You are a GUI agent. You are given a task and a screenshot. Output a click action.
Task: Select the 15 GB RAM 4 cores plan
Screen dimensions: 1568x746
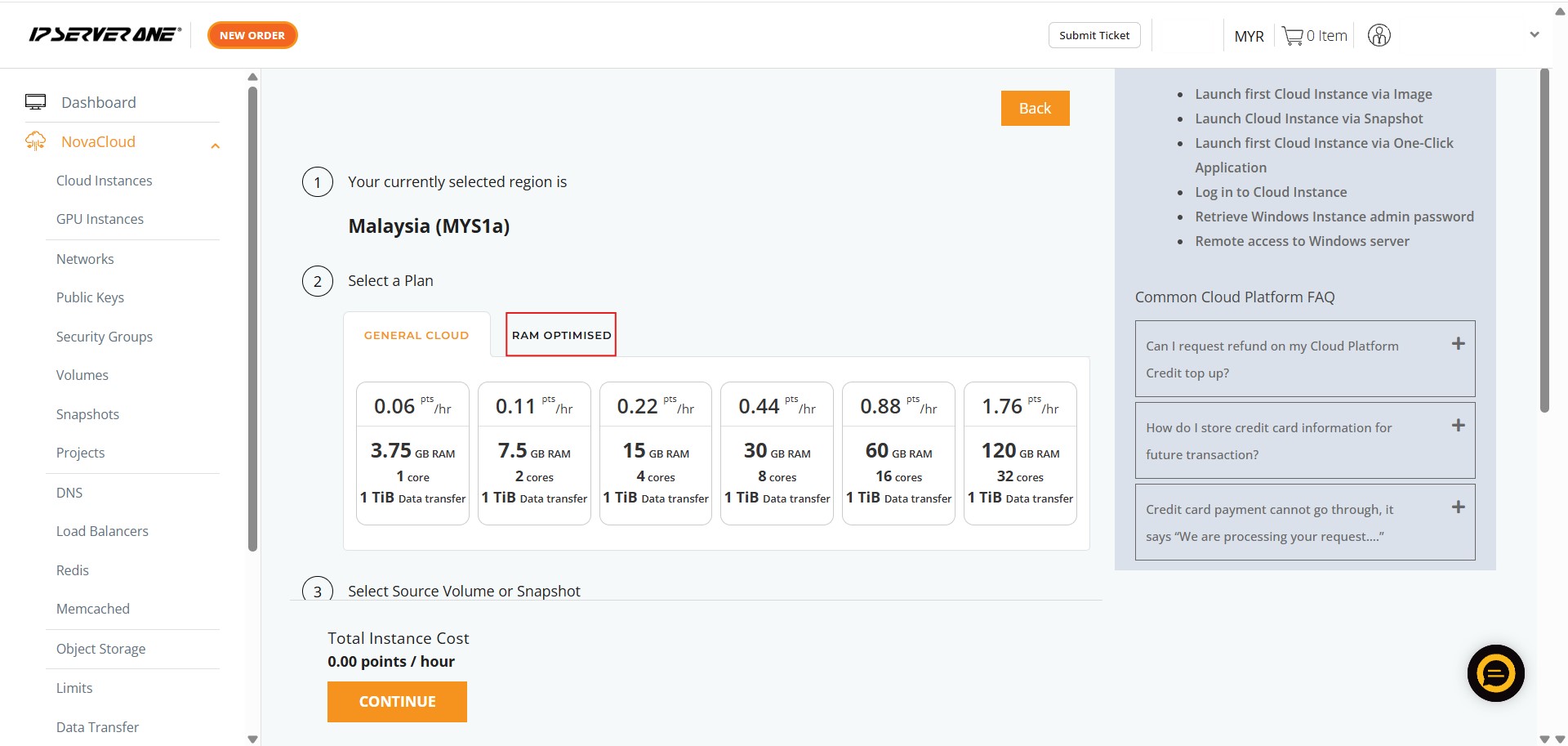(655, 453)
